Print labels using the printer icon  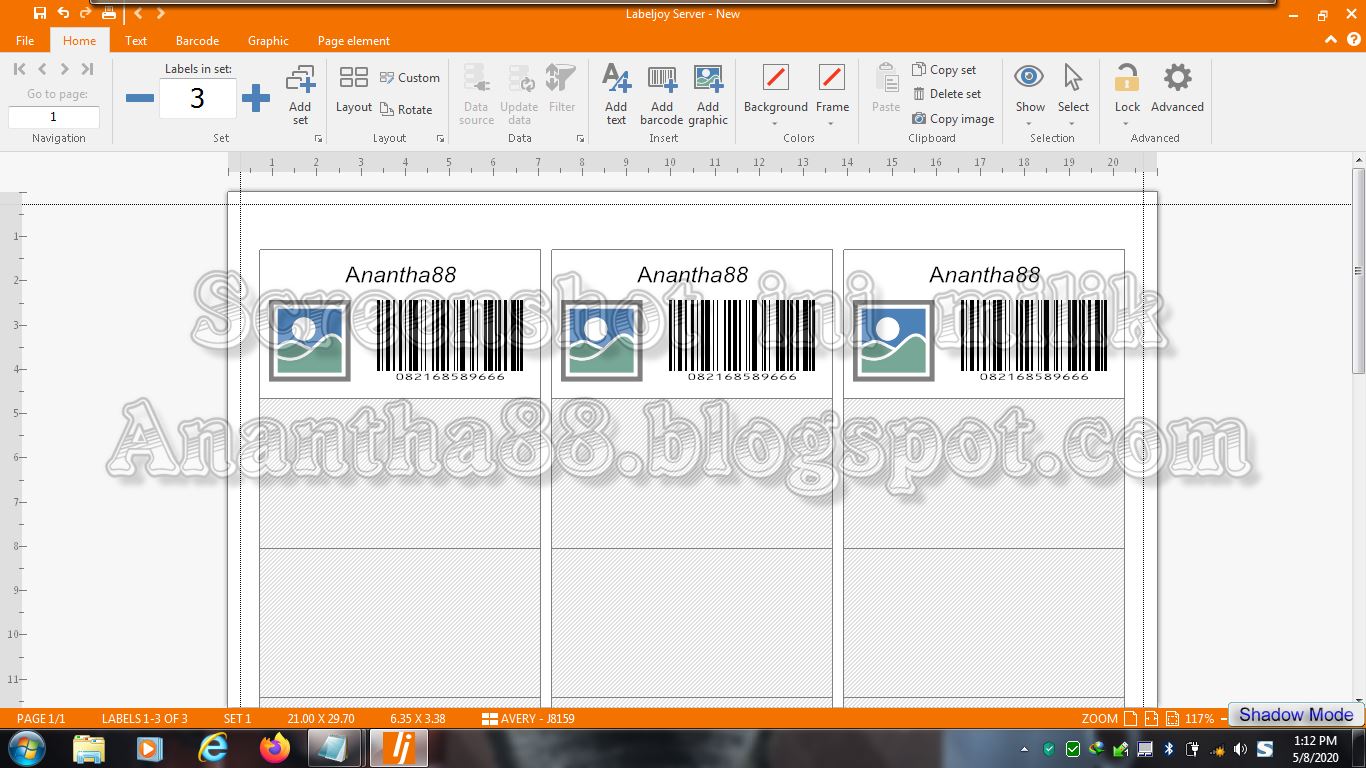[x=109, y=13]
